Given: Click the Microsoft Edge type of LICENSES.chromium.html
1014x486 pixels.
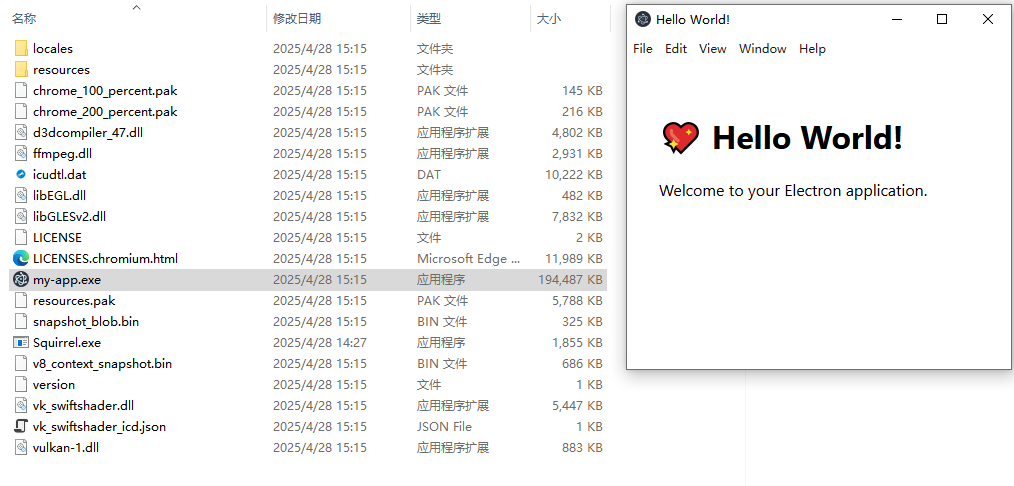Looking at the screenshot, I should (468, 259).
